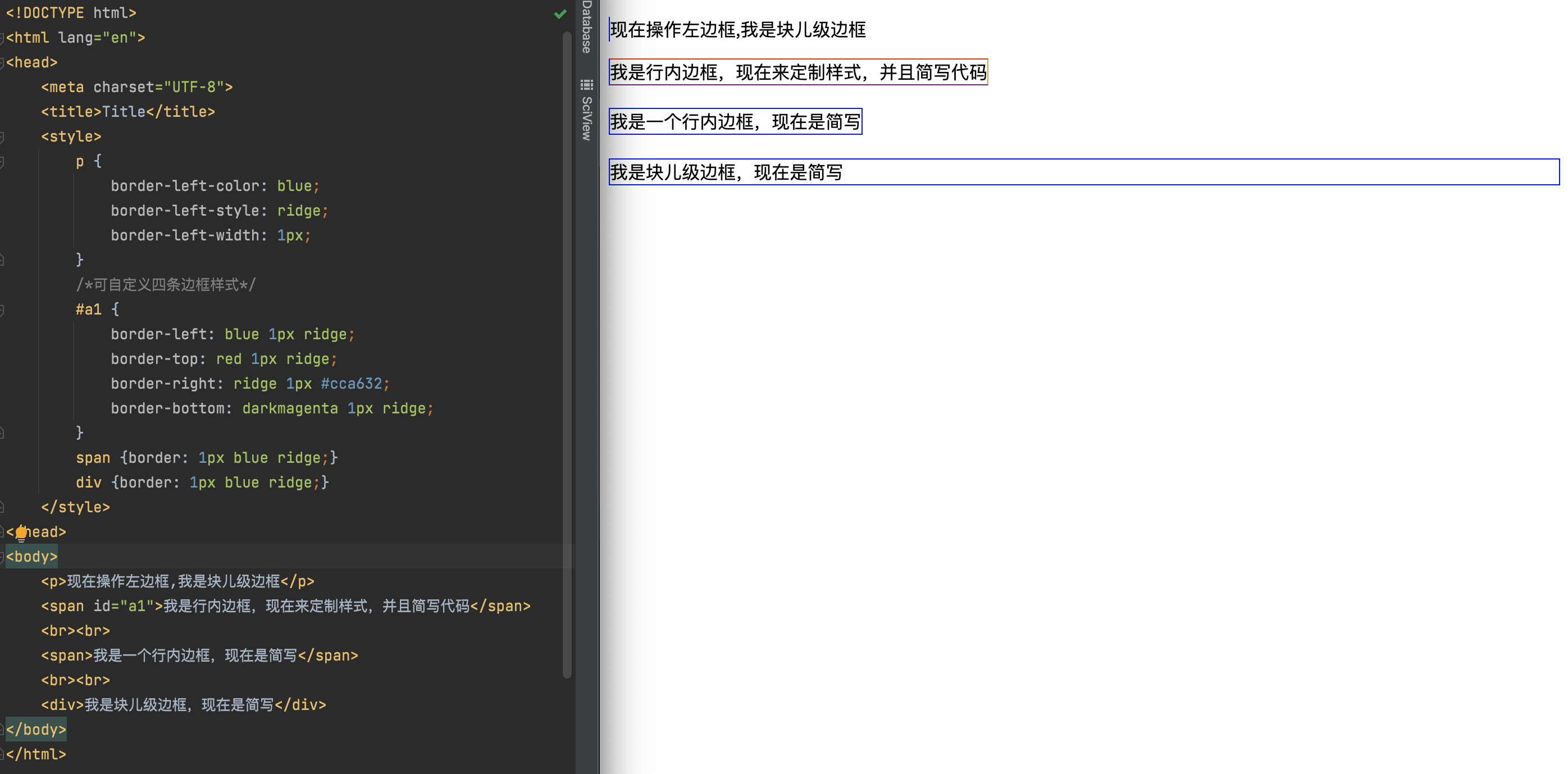Collapse the html tag fold marker
Image resolution: width=1568 pixels, height=774 pixels.
pos(2,38)
